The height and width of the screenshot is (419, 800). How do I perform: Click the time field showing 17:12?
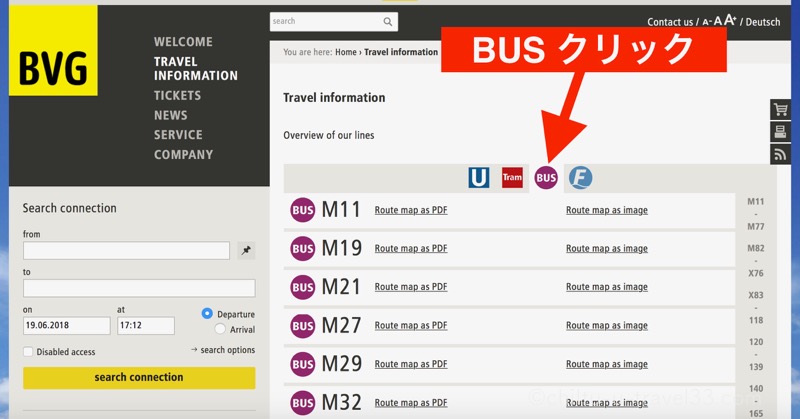(146, 326)
